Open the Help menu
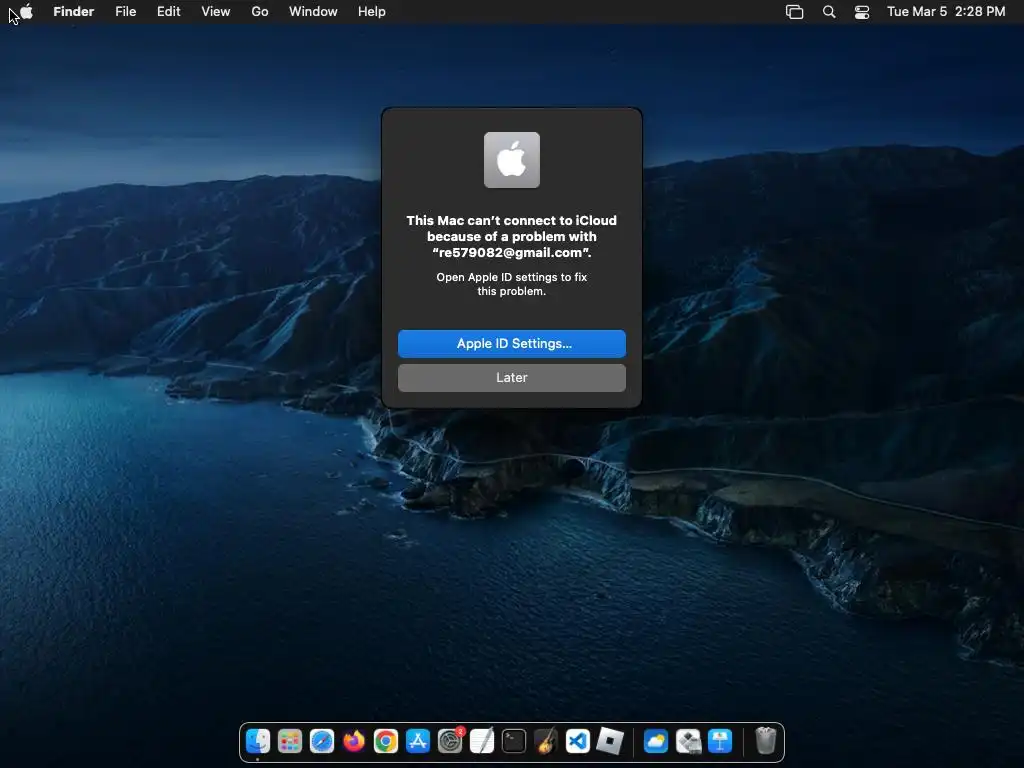 click(x=372, y=11)
